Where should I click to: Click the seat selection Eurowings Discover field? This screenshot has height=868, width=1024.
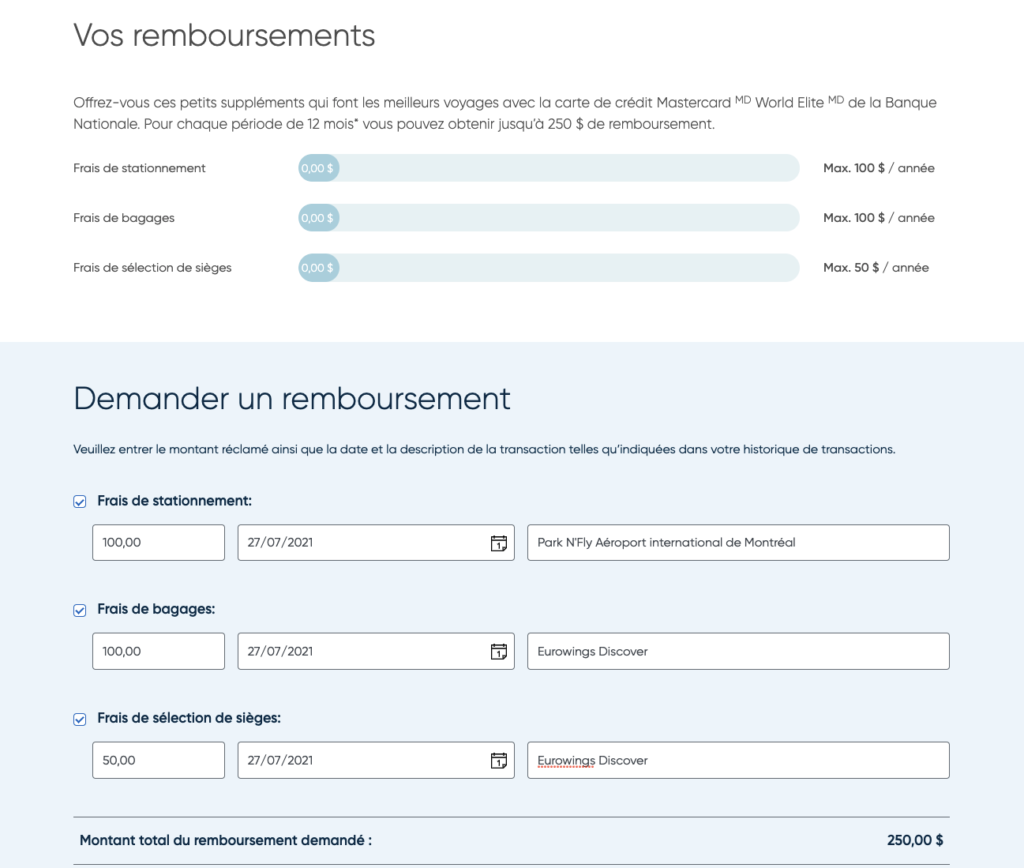pyautogui.click(x=738, y=760)
